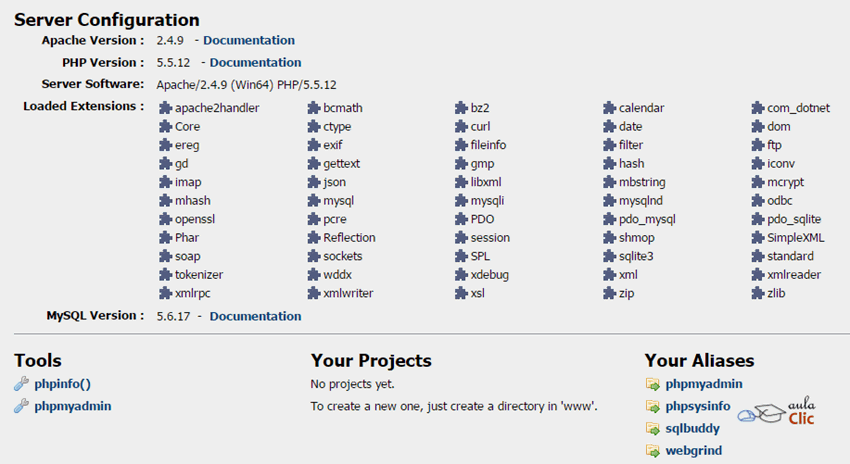Image resolution: width=850 pixels, height=464 pixels.
Task: Click the wrench icon beside phpmyadmin tool
Action: [x=22, y=406]
